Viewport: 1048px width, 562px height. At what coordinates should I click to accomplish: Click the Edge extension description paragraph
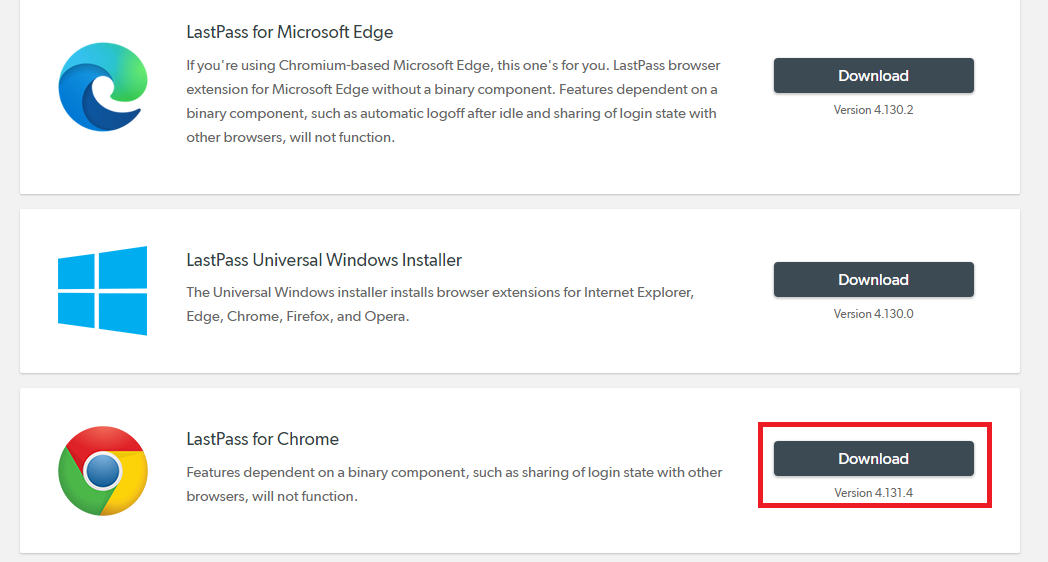[453, 101]
